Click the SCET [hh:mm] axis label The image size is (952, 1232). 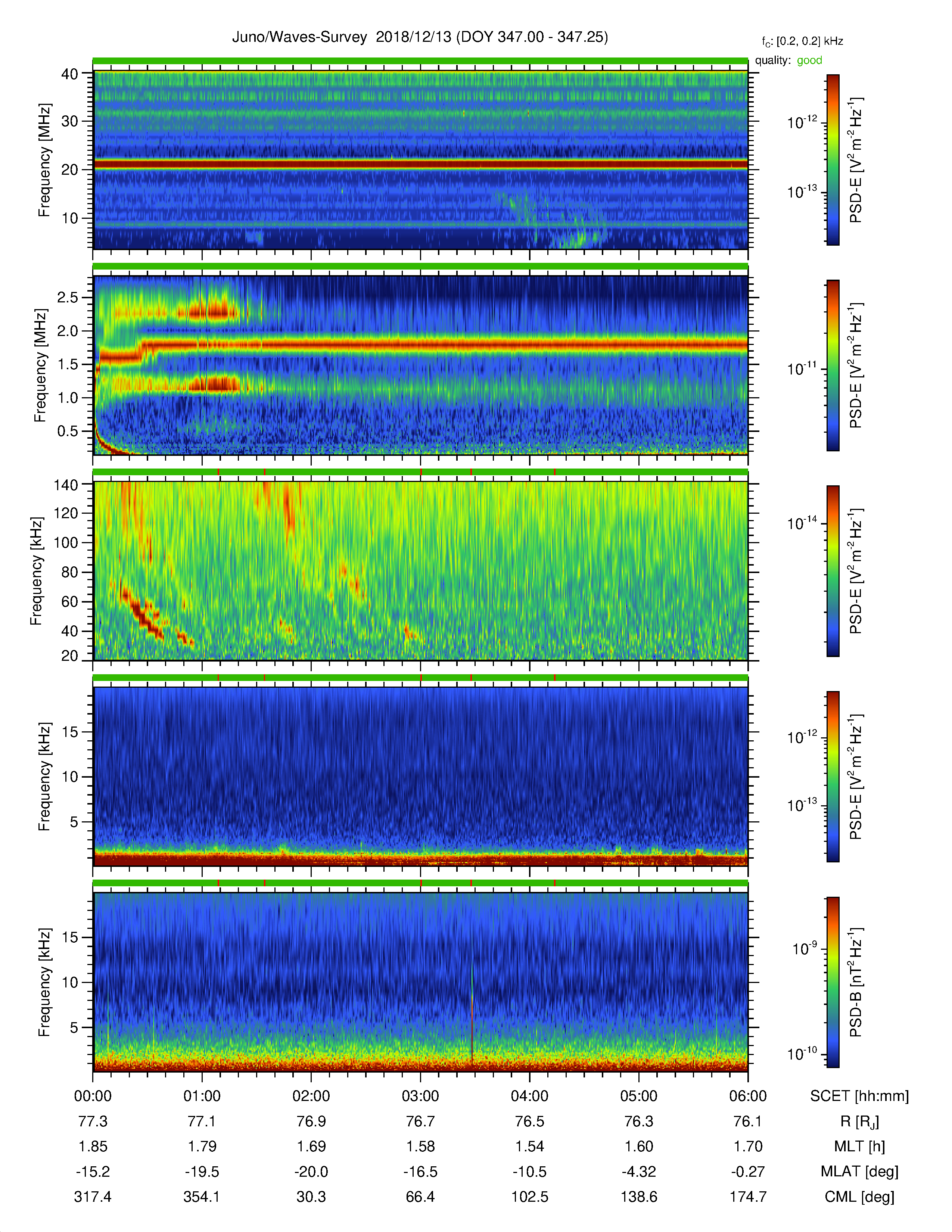click(x=859, y=1096)
